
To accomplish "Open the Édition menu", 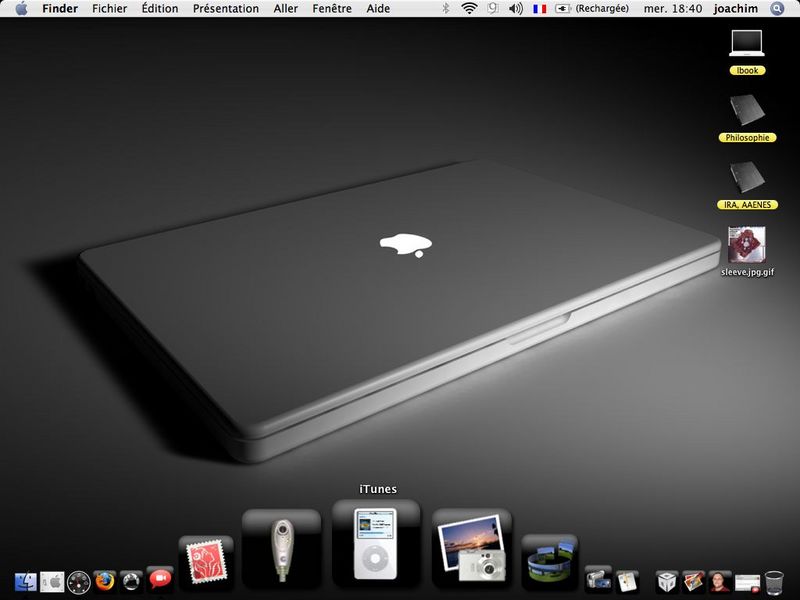I will pos(160,9).
